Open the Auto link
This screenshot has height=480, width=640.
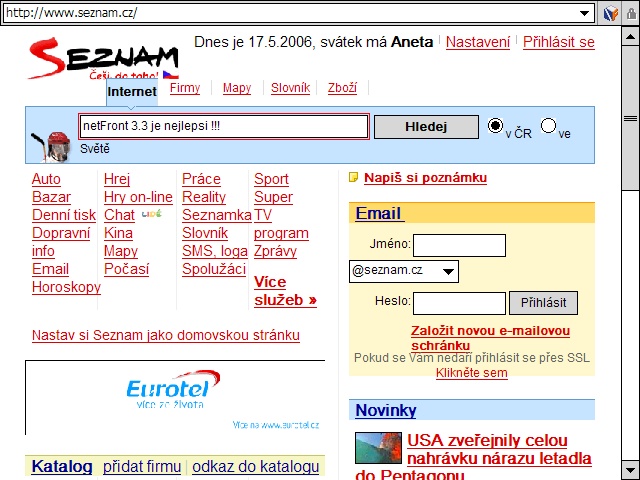coord(46,179)
